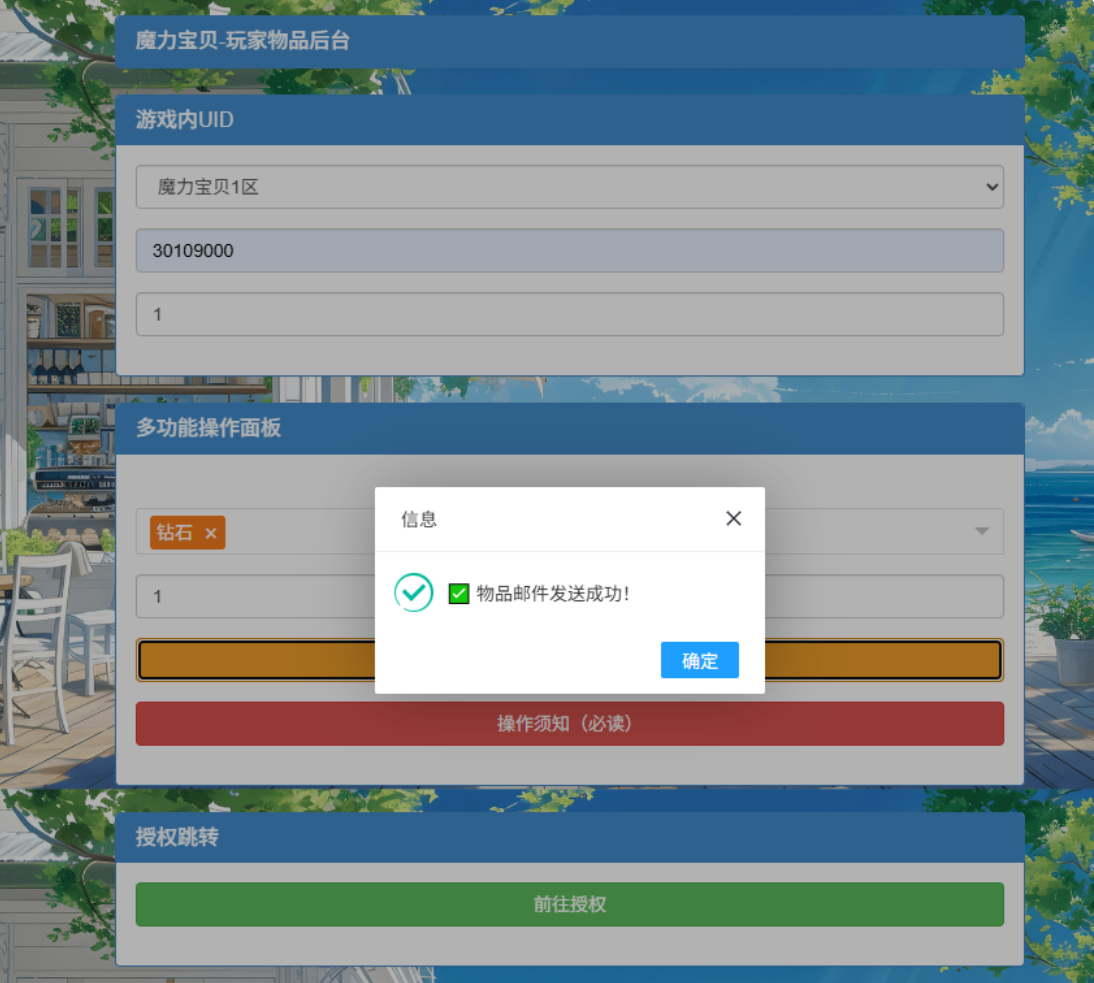This screenshot has width=1094, height=983.
Task: Select the 游戏内UID panel header
Action: 569,120
